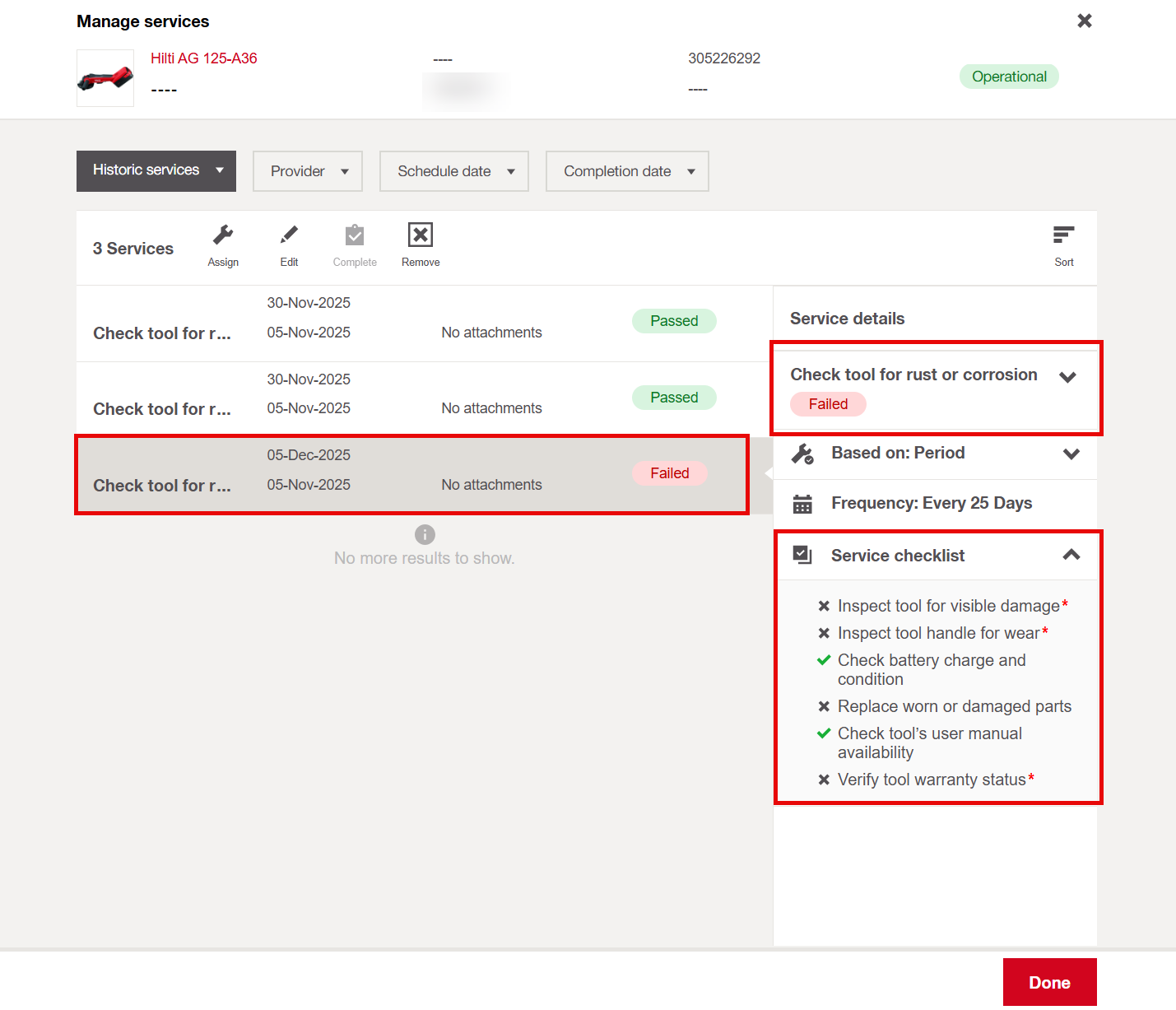
Task: Click the Edit pencil icon
Action: [x=289, y=236]
